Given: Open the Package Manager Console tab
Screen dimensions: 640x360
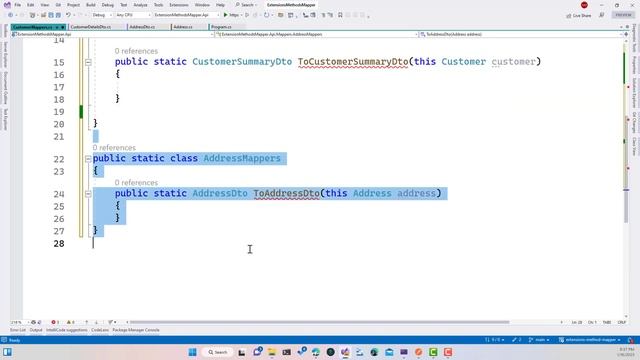Looking at the screenshot, I should click(x=136, y=330).
